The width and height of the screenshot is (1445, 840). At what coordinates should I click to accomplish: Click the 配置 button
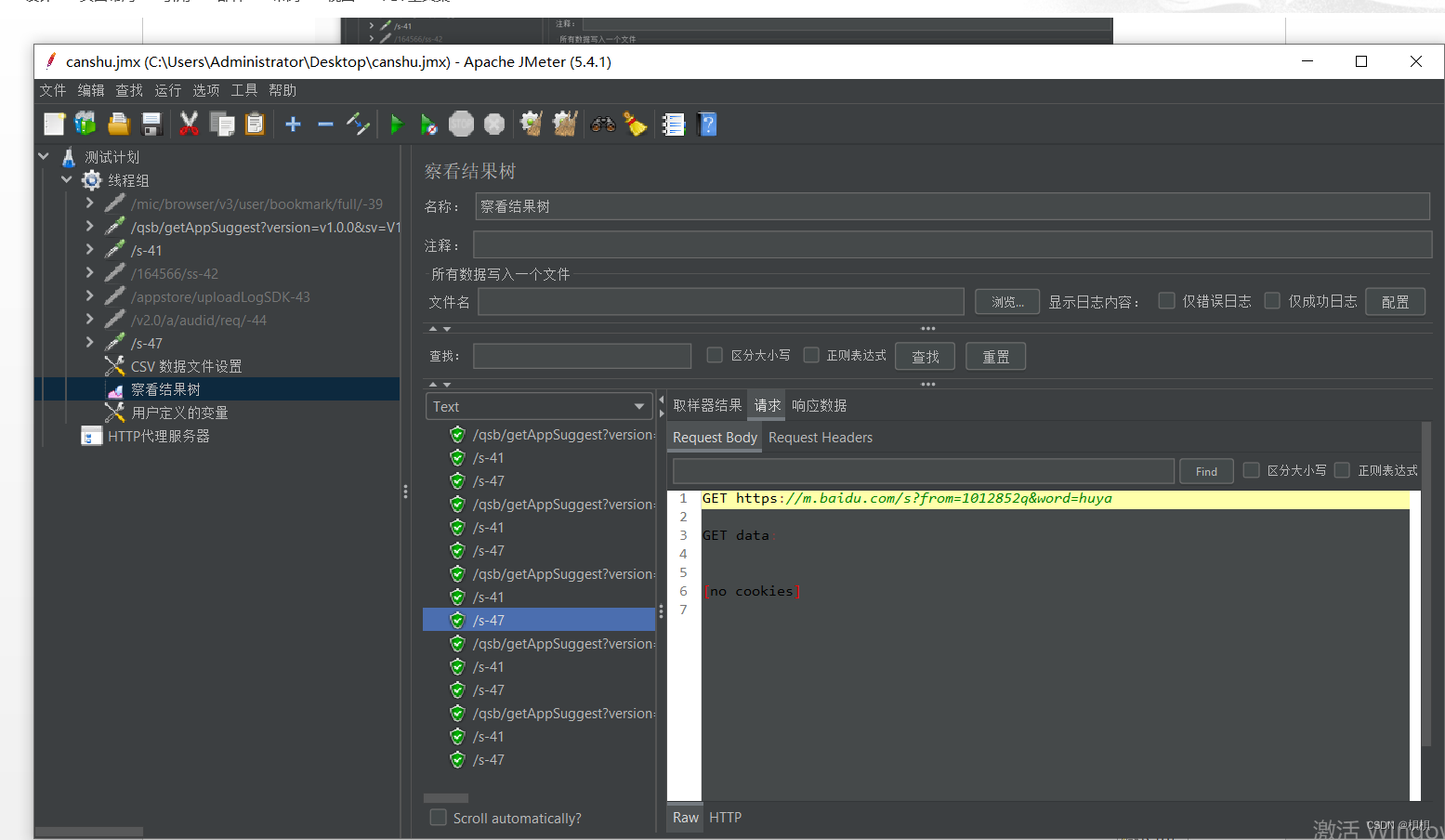point(1395,301)
